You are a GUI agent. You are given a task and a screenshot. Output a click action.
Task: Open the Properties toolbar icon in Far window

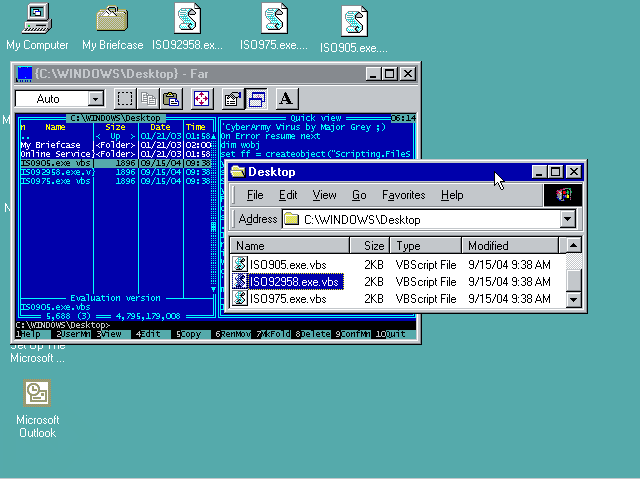pos(233,99)
